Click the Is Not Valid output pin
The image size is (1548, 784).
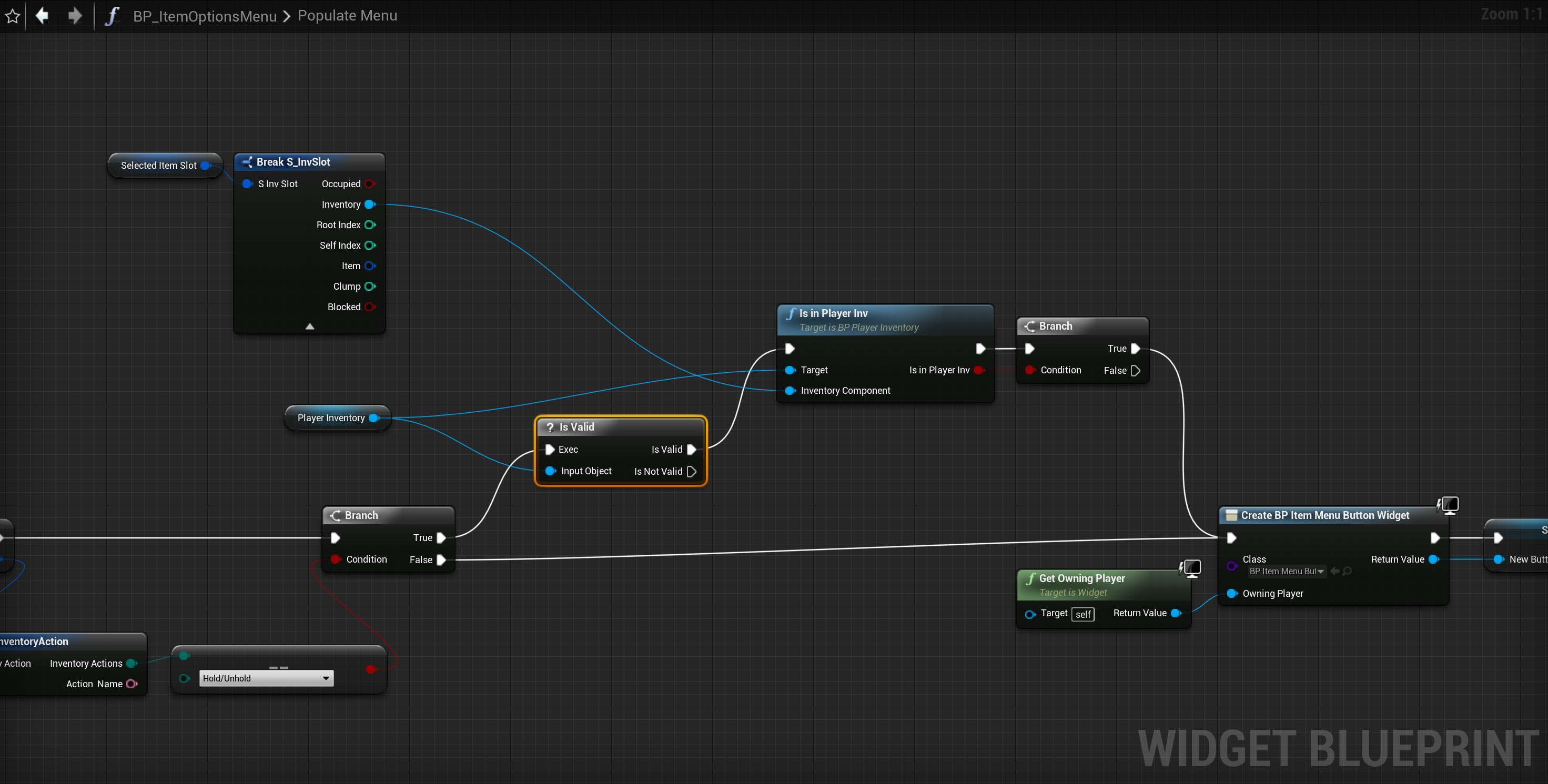pyautogui.click(x=692, y=472)
